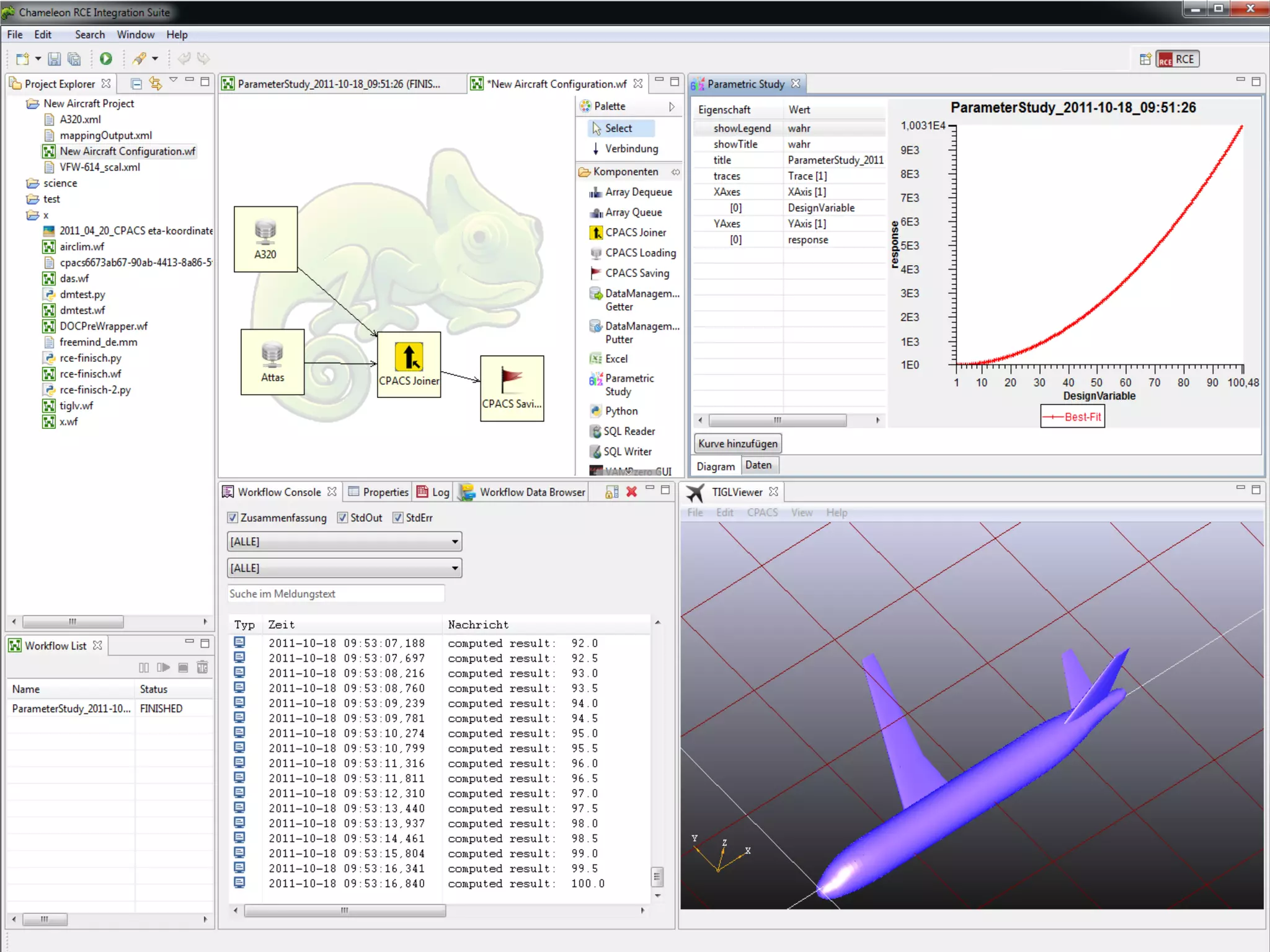Screen dimensions: 1270x952
Task: Toggle the Zusammenfassung checkbox
Action: pos(233,518)
